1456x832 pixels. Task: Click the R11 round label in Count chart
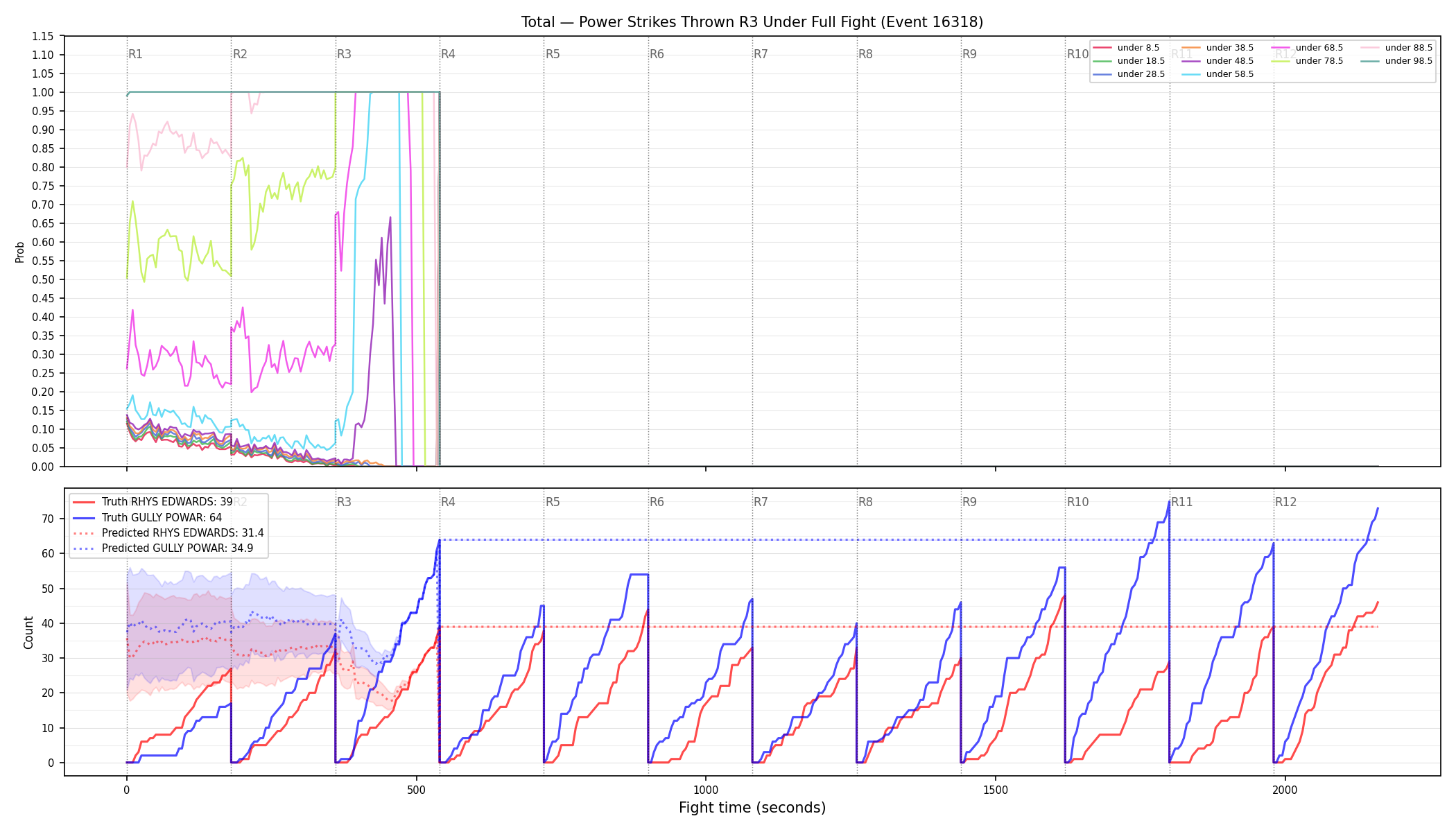tap(1182, 502)
